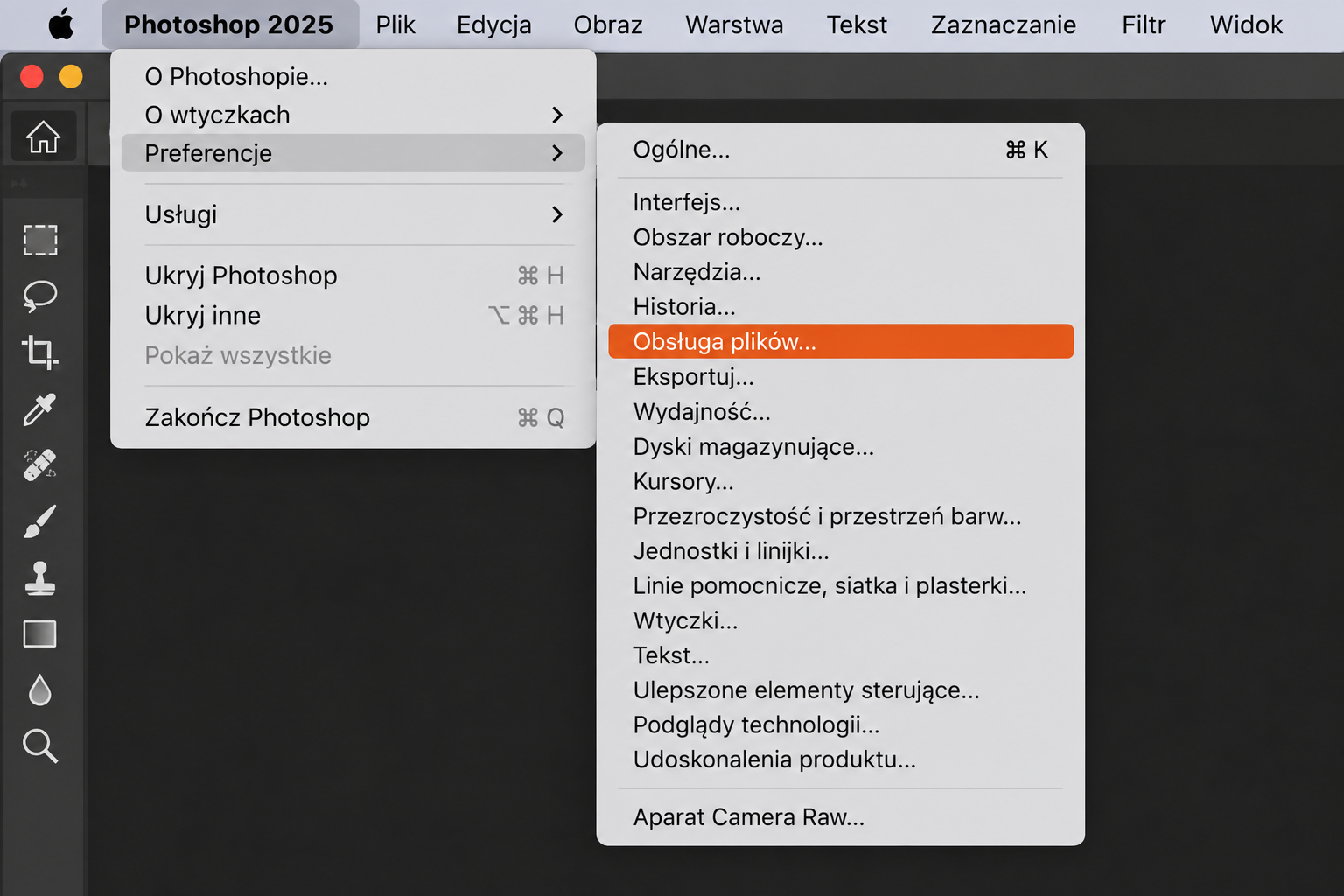
Task: Open Narzędzia... preferences
Action: tap(841, 272)
